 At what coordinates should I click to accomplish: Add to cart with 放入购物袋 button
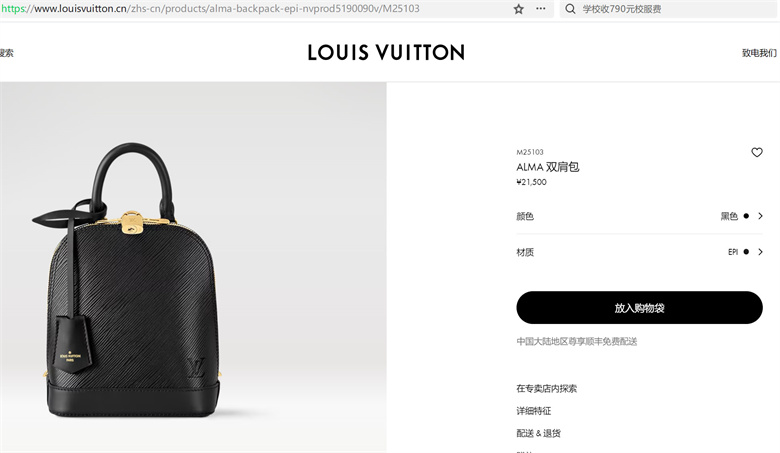(x=639, y=308)
